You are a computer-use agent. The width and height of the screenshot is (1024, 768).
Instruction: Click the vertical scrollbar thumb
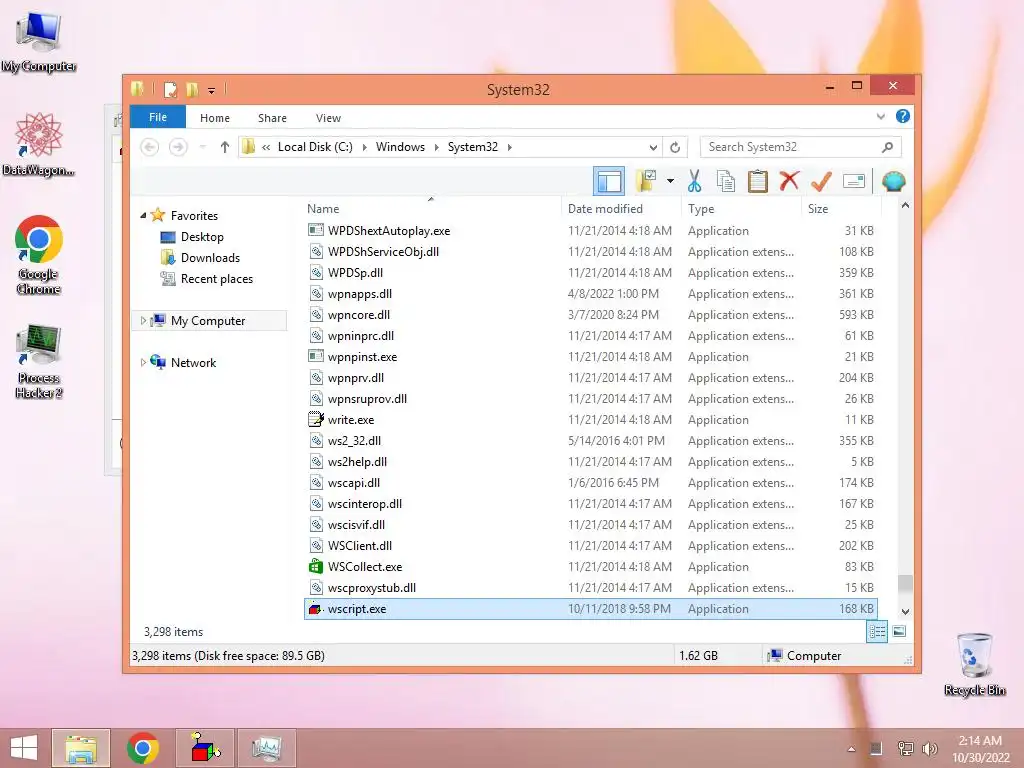tap(905, 584)
